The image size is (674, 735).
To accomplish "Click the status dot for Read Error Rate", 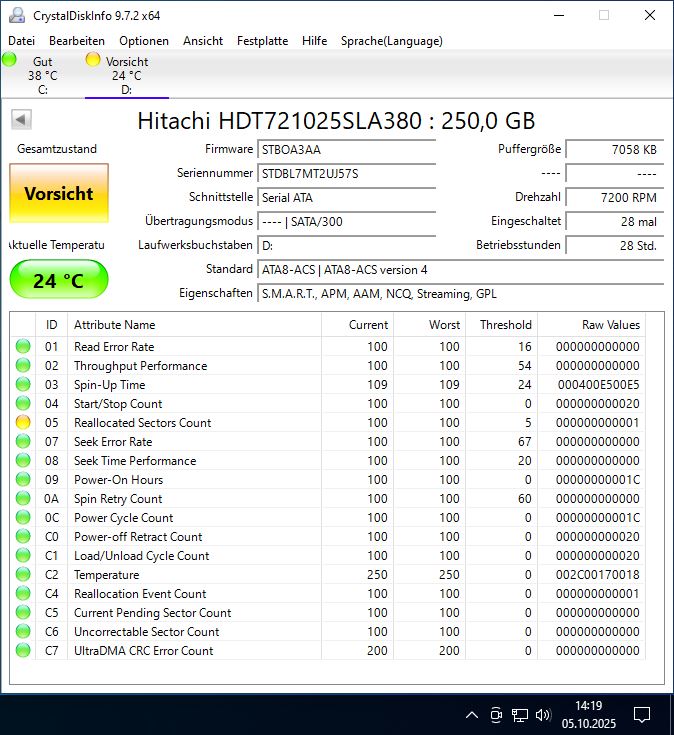I will (x=23, y=346).
